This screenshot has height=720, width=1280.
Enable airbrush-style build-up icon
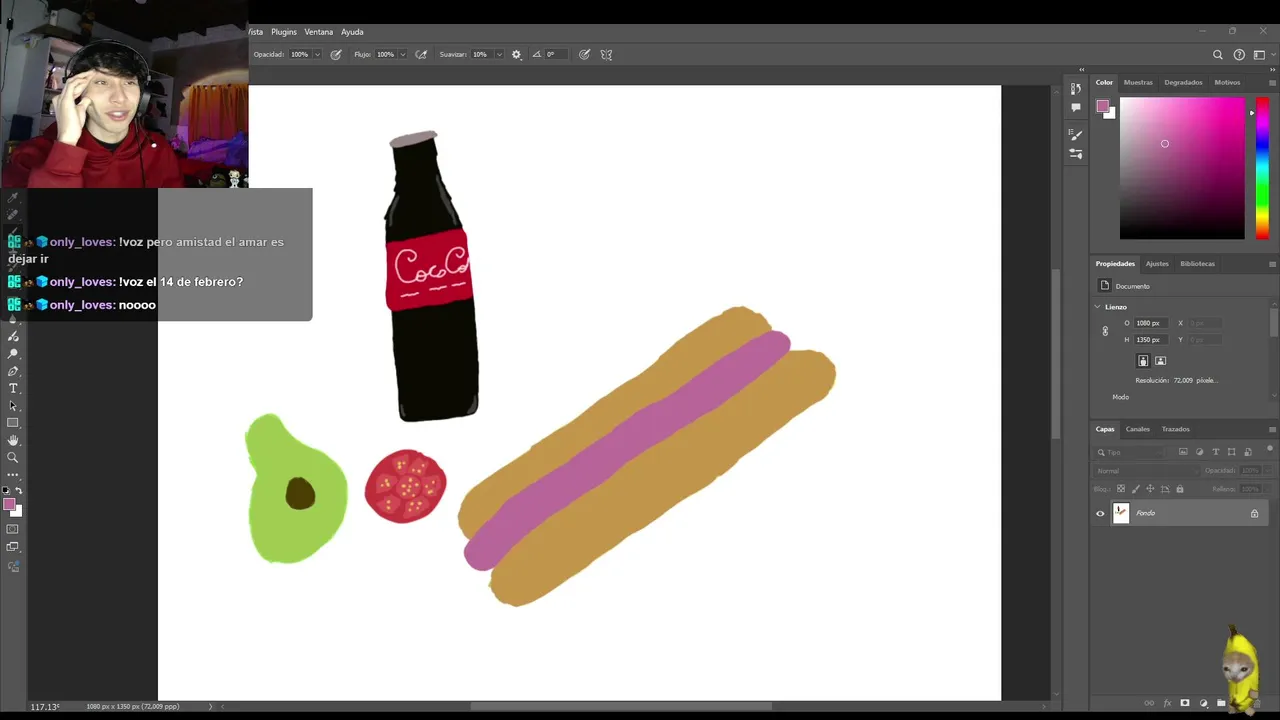[421, 54]
